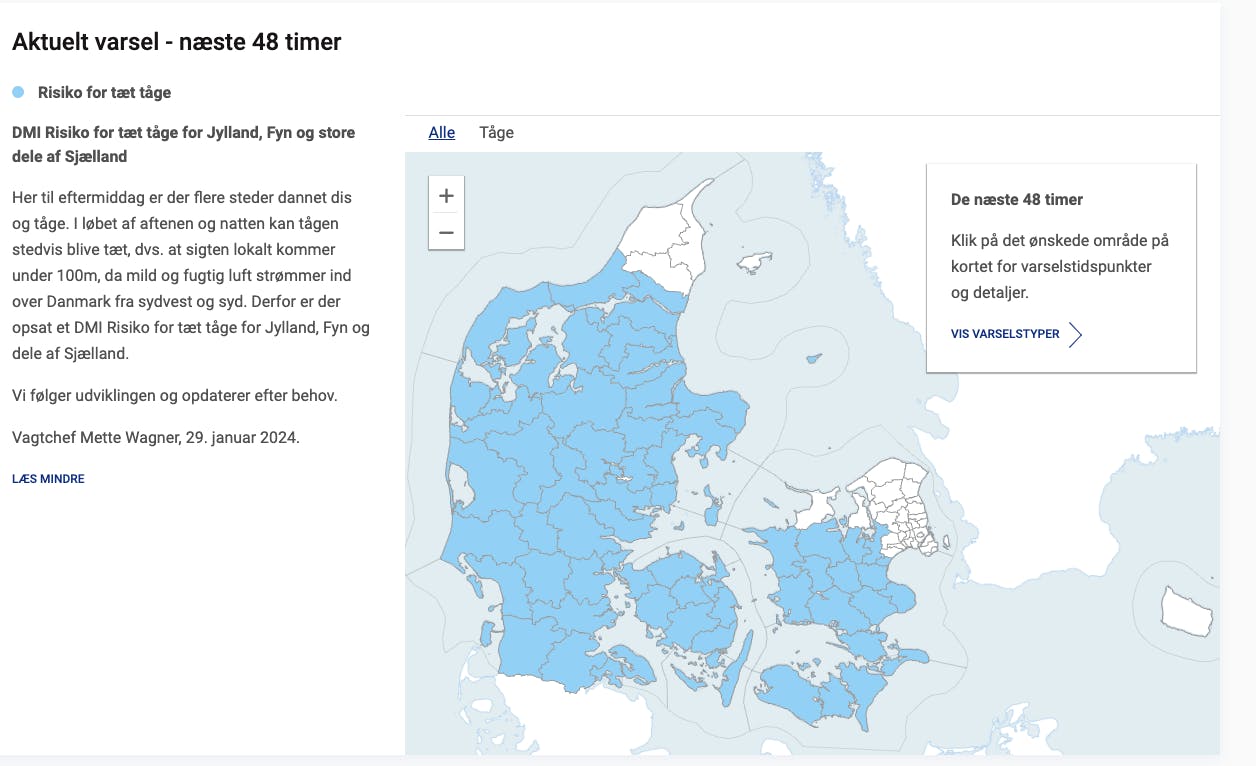Switch to the Tåge tab
The image size is (1256, 766).
tap(496, 132)
